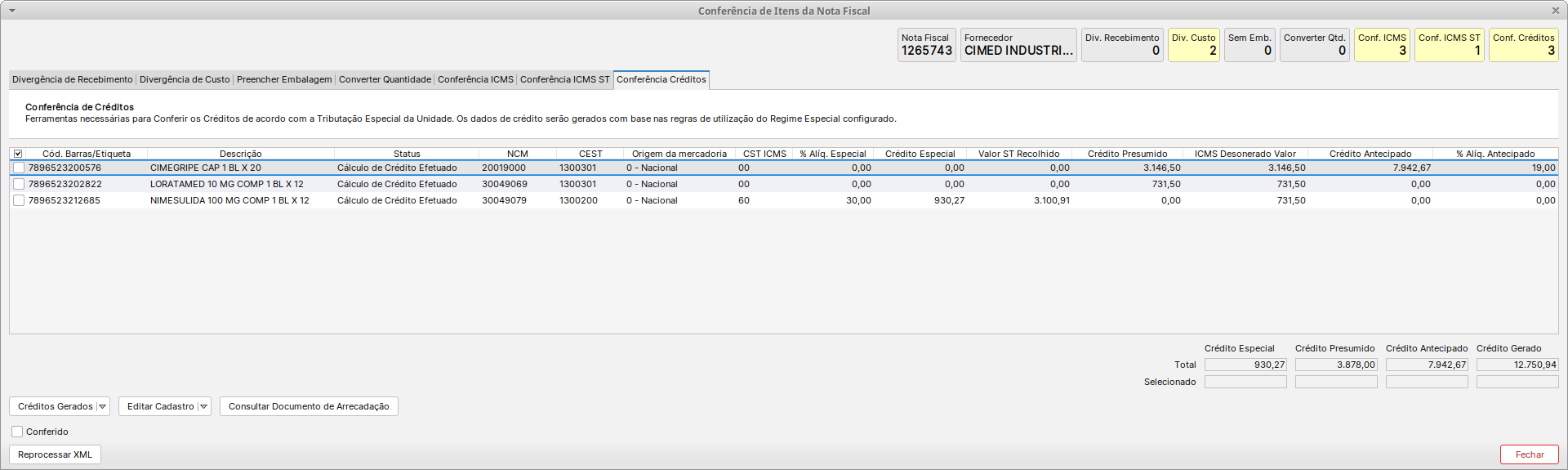
Task: Expand the Créditos Gerados dropdown arrow
Action: (102, 406)
